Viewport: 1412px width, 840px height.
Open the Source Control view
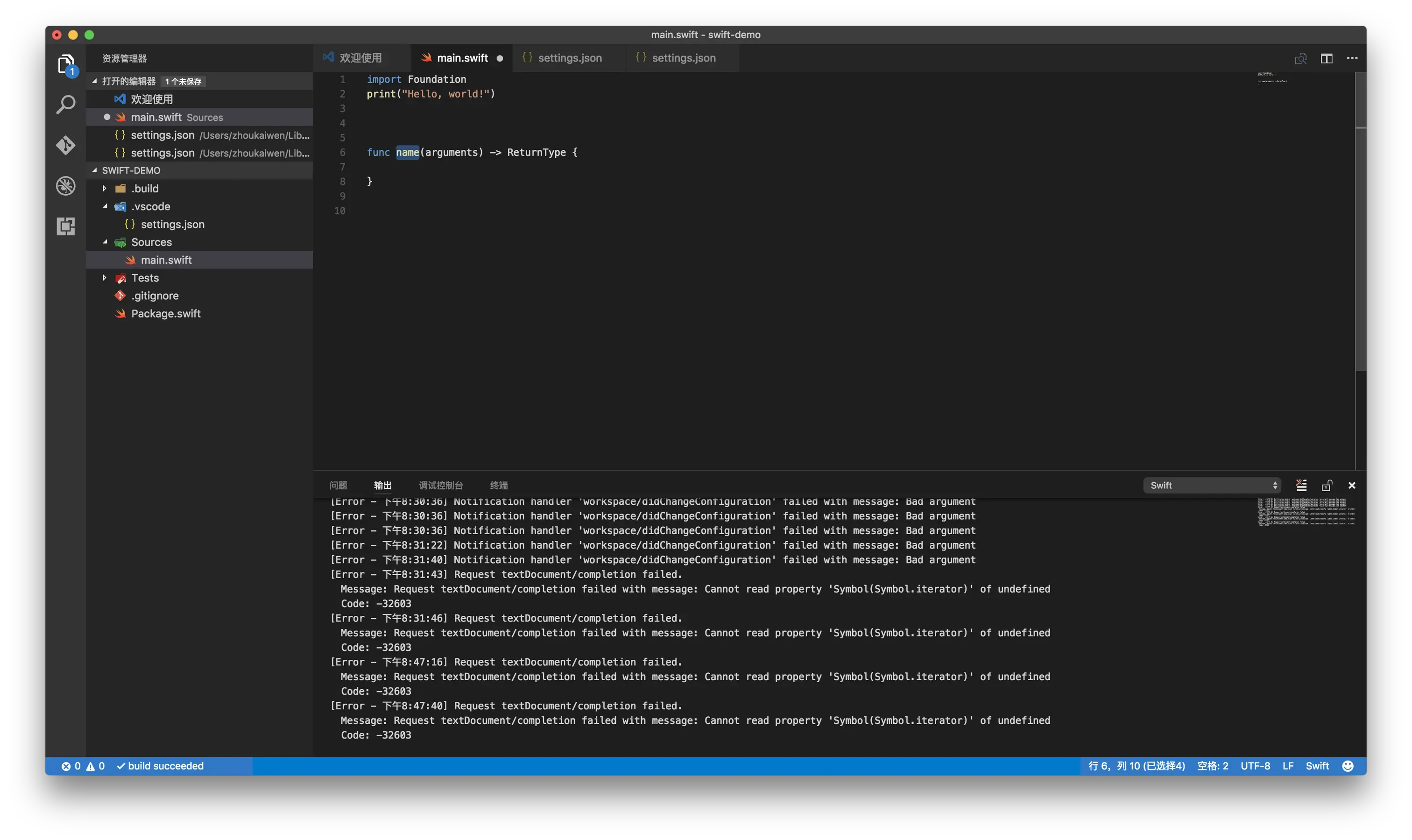66,145
